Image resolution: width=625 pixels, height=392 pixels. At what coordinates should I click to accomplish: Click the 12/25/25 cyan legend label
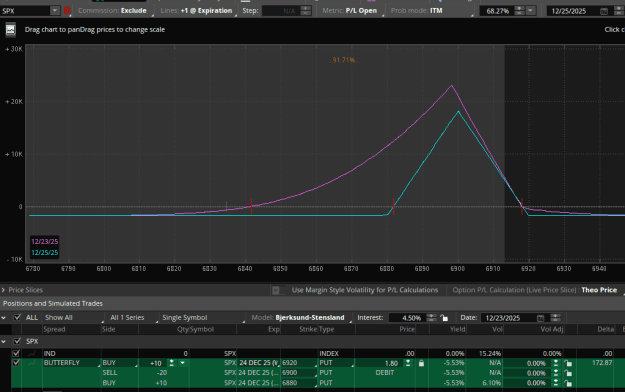[x=45, y=253]
